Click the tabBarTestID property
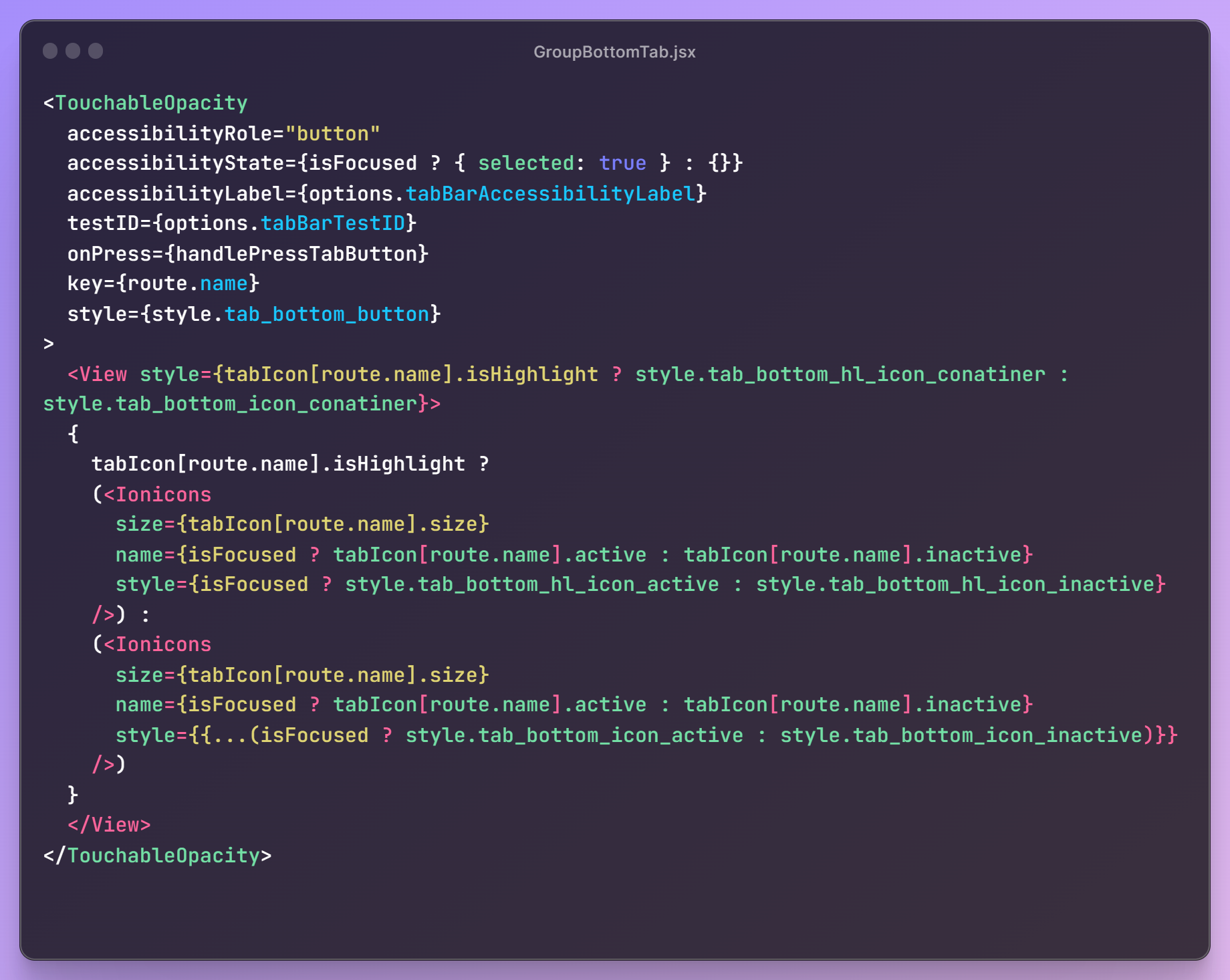The width and height of the screenshot is (1230, 980). [x=333, y=223]
